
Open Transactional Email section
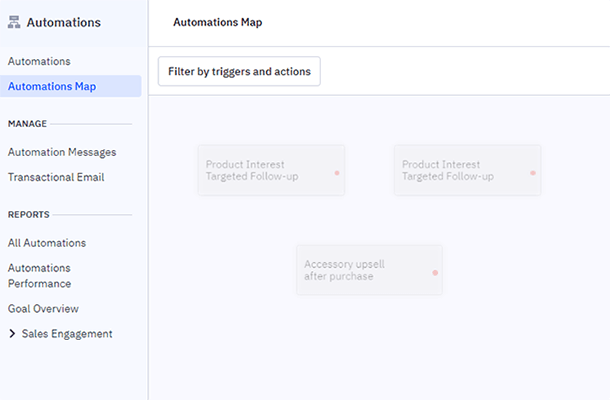click(x=56, y=177)
